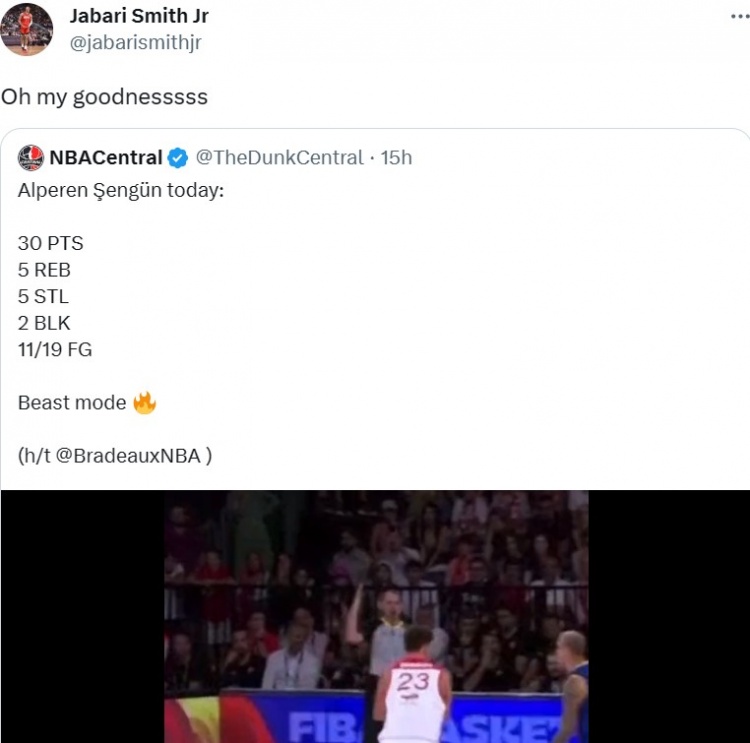Visit the @jabarismithjr handle
The image size is (750, 743).
(136, 43)
